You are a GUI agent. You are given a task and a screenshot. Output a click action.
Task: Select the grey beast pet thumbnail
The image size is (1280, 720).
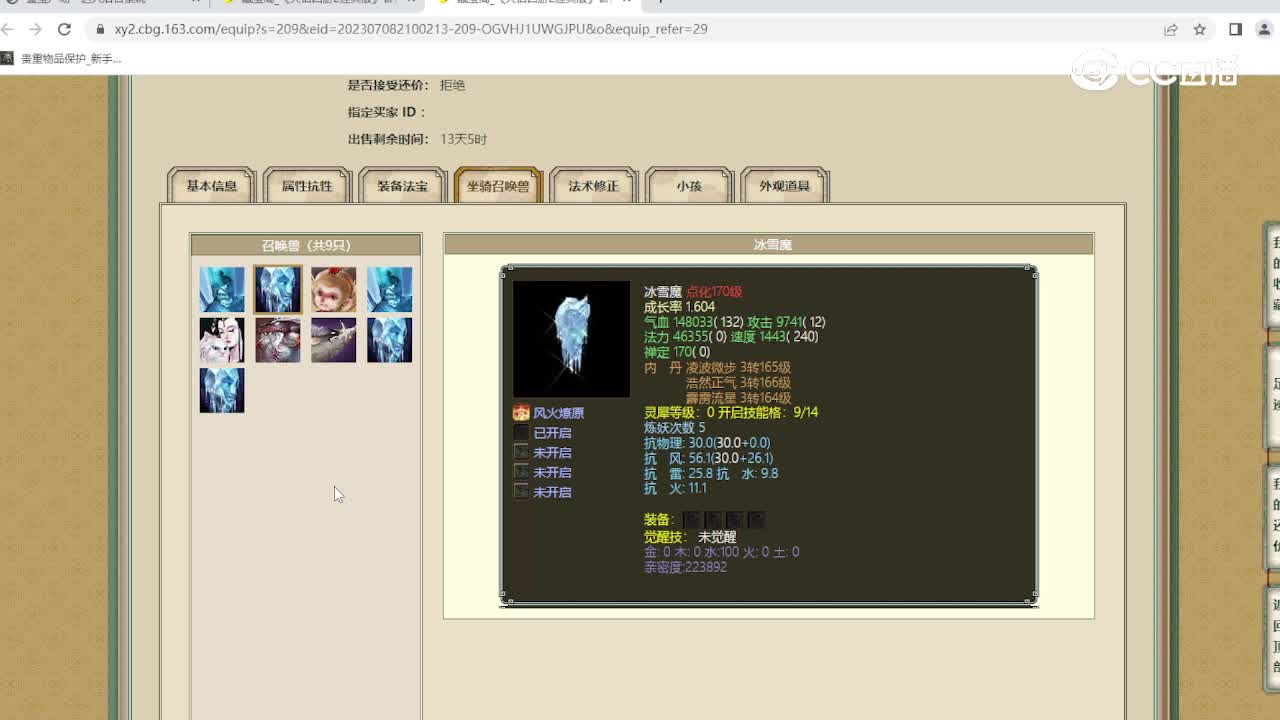coord(334,340)
